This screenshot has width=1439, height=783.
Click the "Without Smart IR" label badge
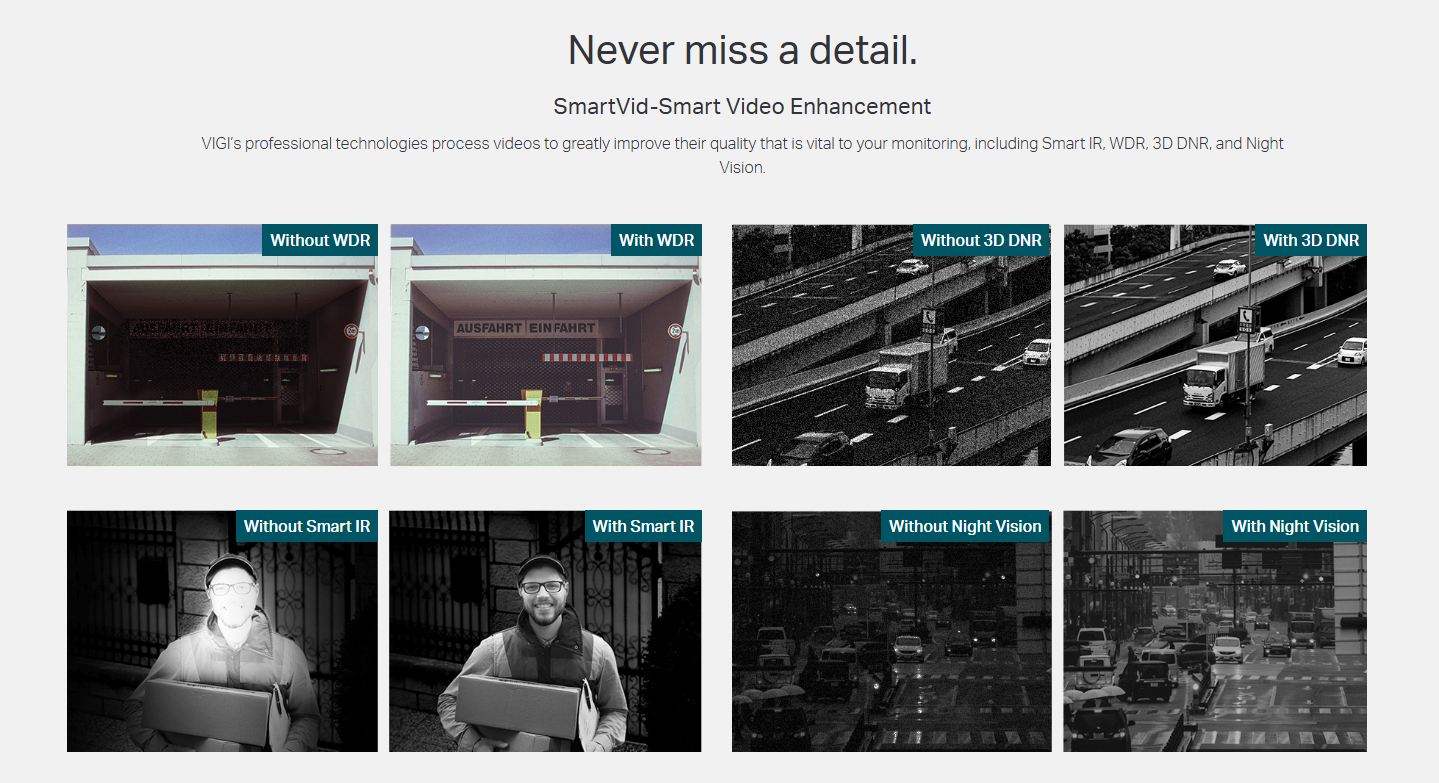307,526
